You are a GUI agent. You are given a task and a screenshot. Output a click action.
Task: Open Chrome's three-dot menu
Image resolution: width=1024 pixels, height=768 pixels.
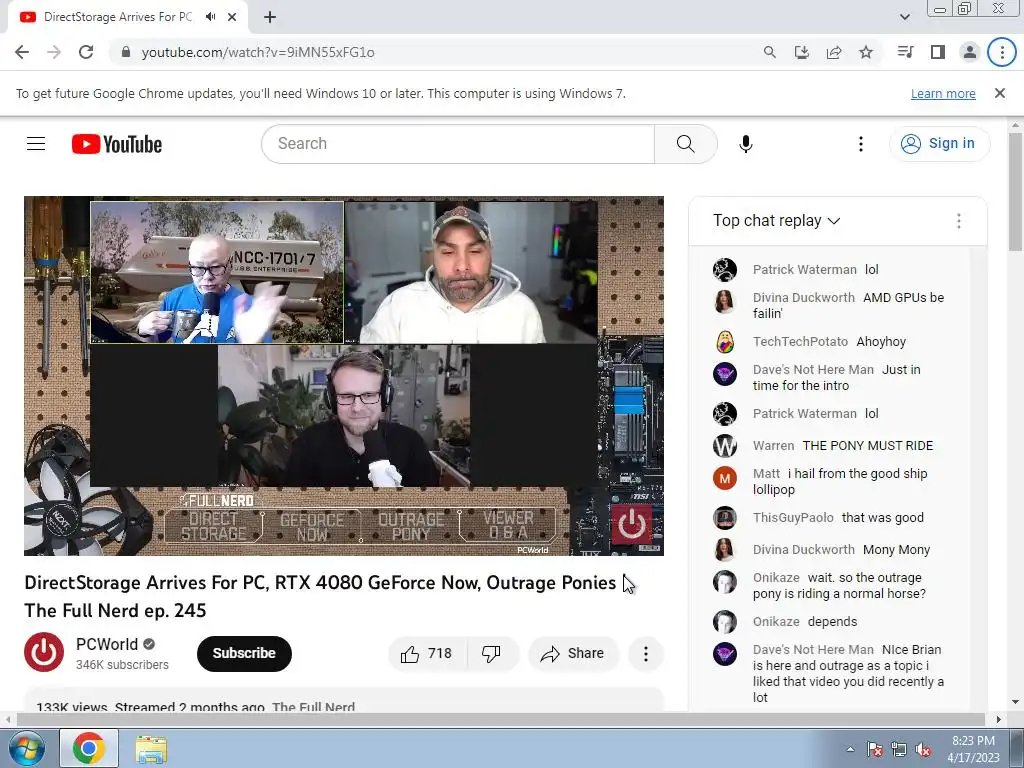click(x=1002, y=52)
